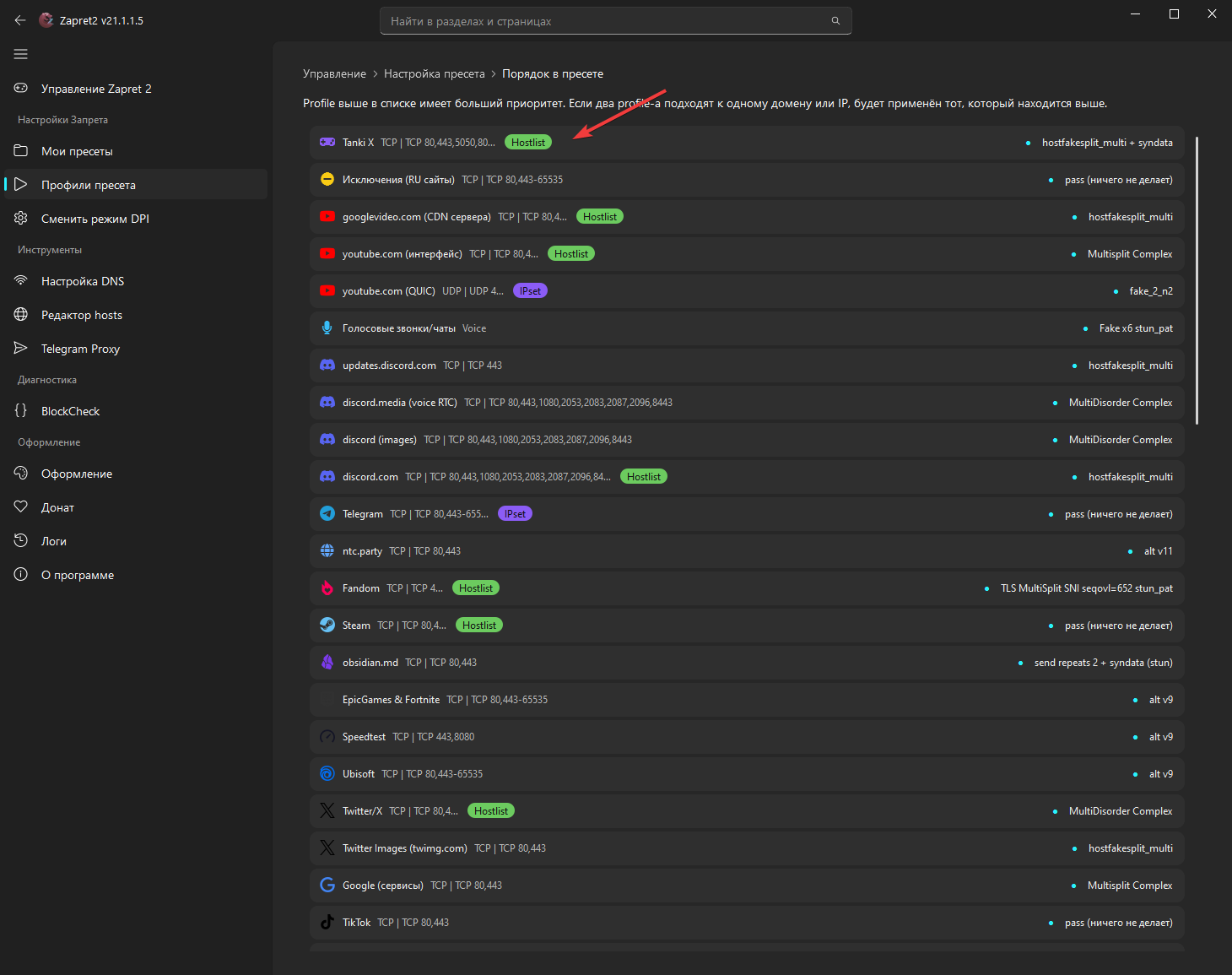The image size is (1232, 975).
Task: Click Hostlist badge on Steam row
Action: pyautogui.click(x=479, y=626)
